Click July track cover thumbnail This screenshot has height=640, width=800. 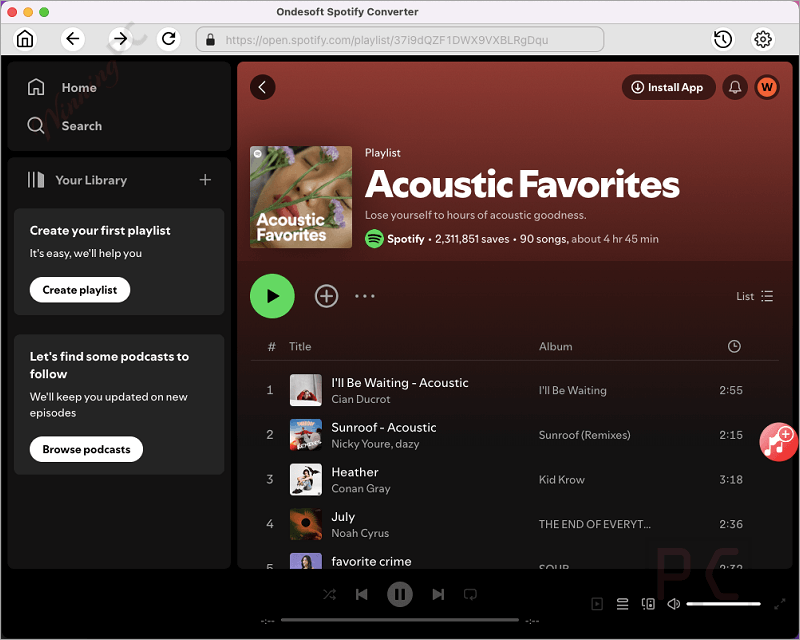tap(306, 524)
